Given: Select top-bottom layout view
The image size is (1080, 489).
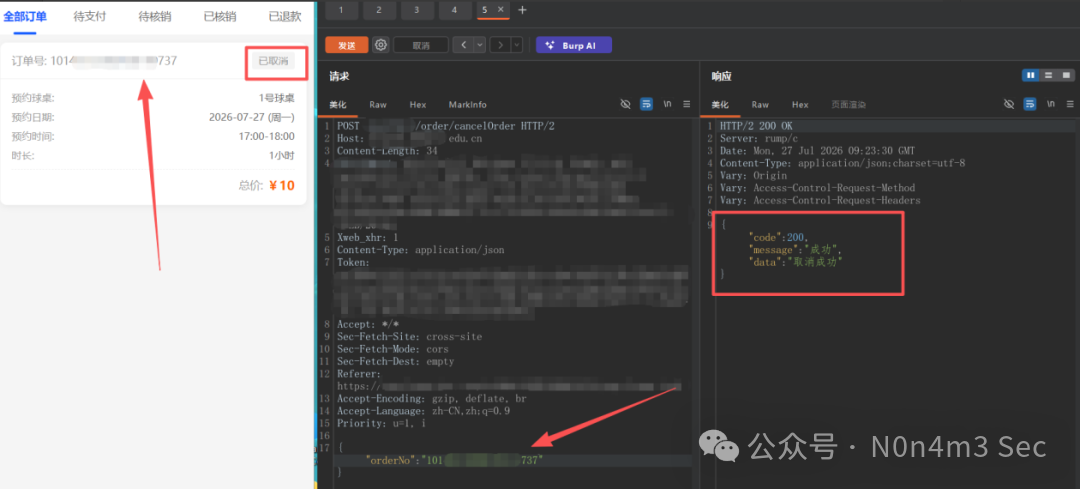Looking at the screenshot, I should click(1048, 75).
